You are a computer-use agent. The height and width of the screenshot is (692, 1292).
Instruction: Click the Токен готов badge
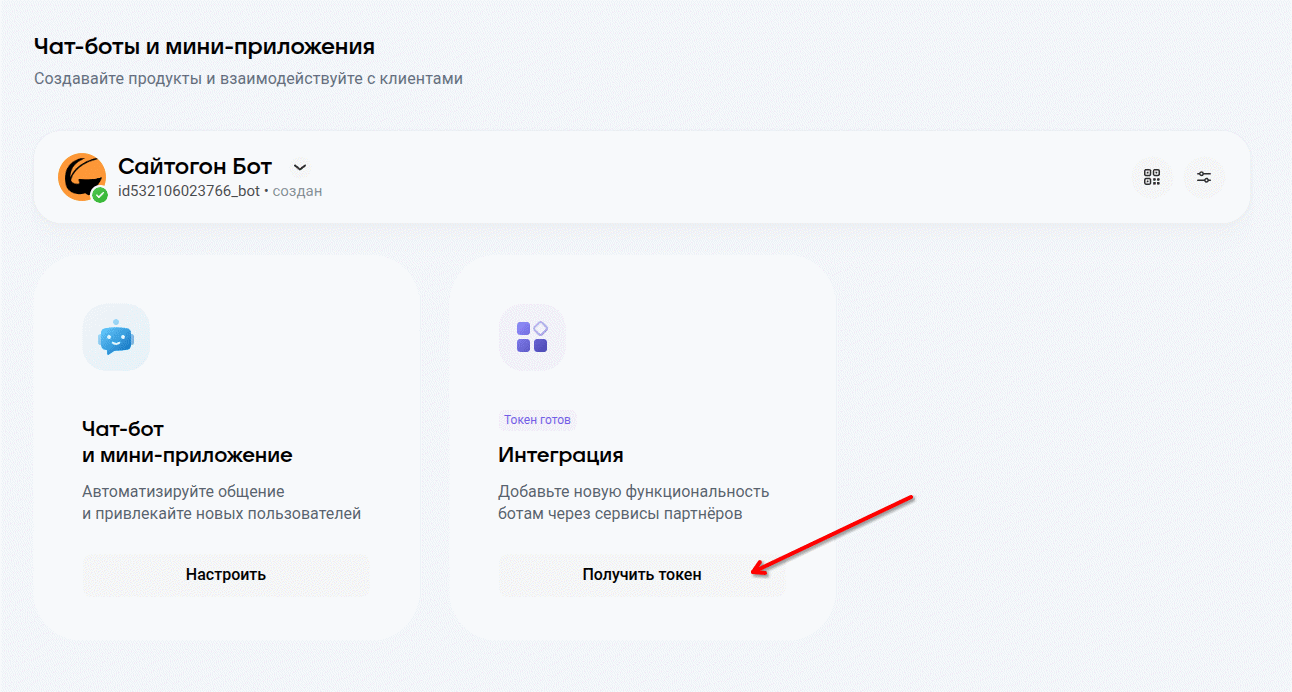click(537, 420)
